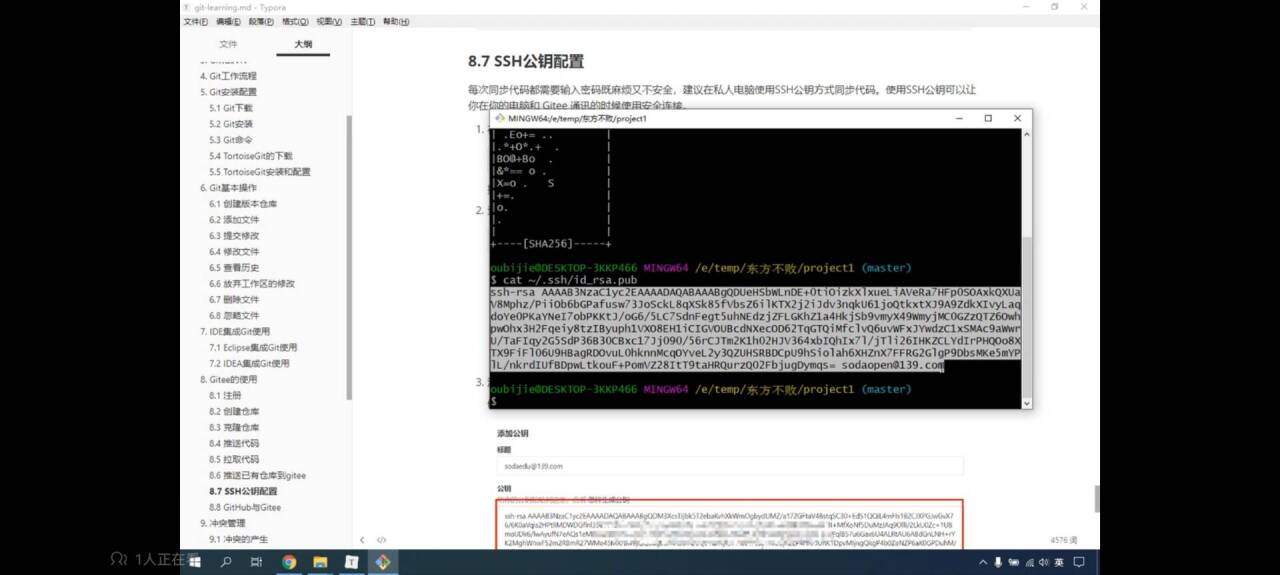Go to outline entry 5.2 Git安装
This screenshot has height=575, width=1280.
click(231, 124)
